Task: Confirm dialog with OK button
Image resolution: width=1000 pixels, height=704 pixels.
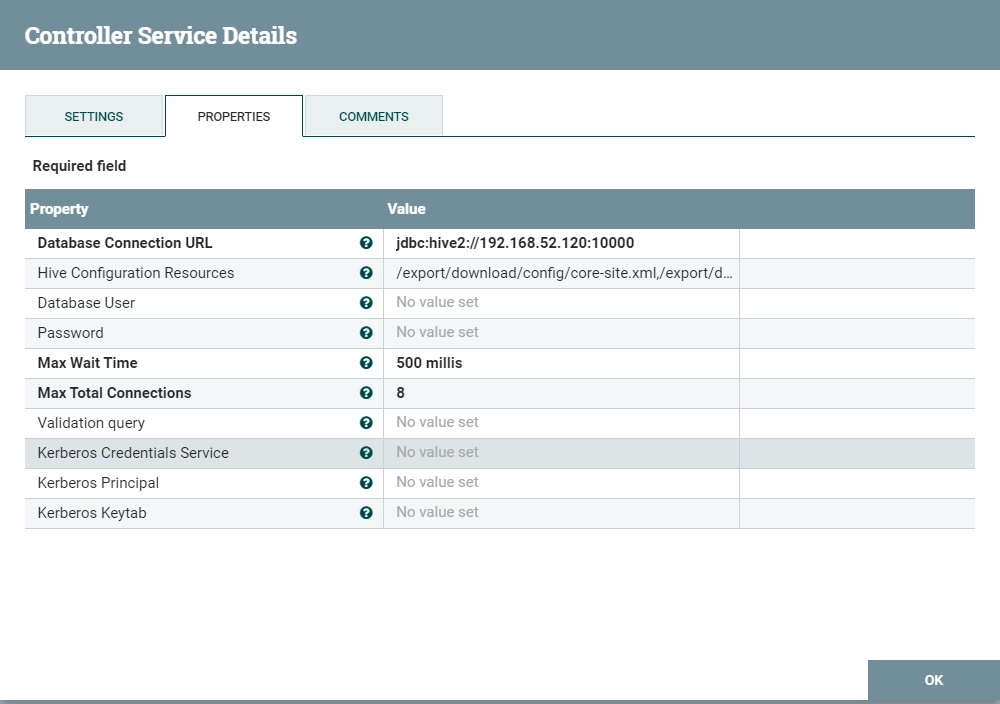Action: pos(934,680)
